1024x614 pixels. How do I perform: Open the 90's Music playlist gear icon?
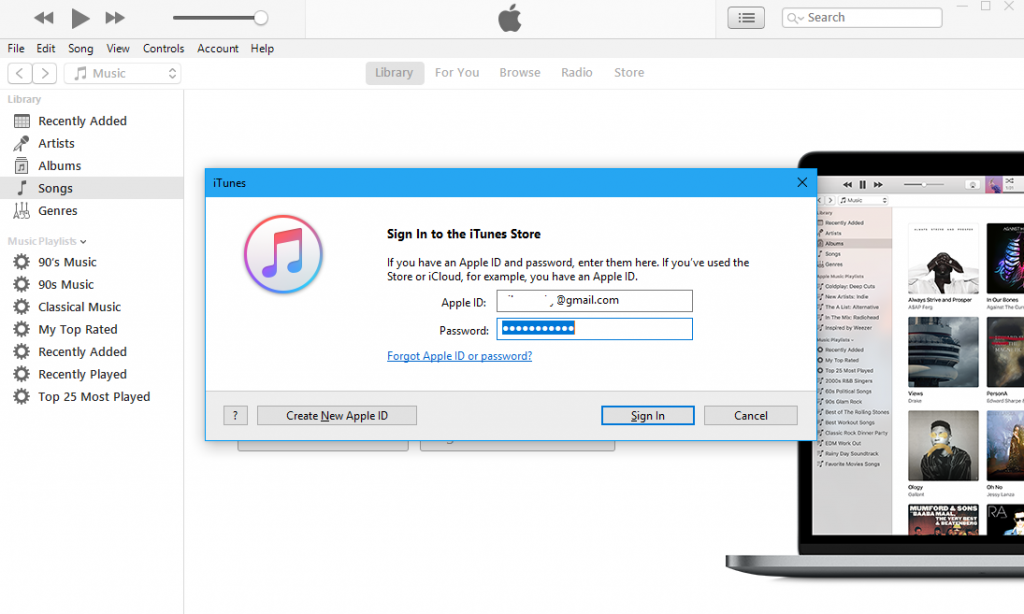(22, 262)
